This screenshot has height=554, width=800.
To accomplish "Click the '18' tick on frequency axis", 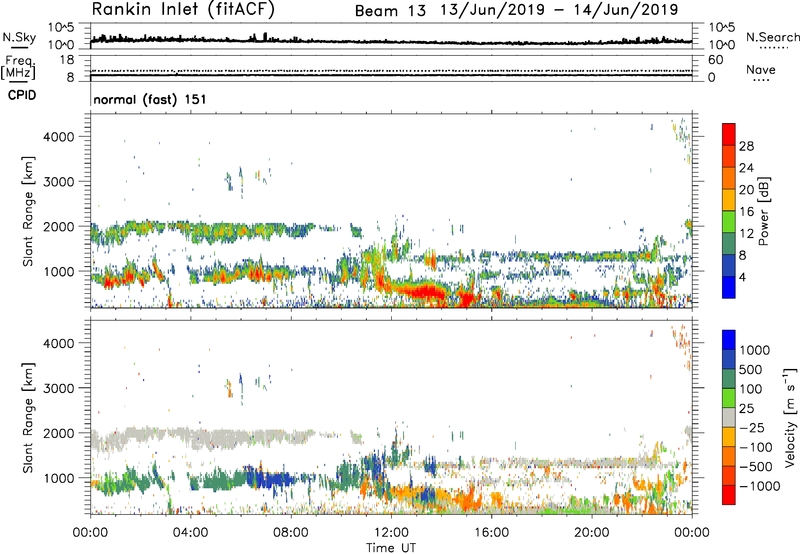I will click(x=67, y=60).
